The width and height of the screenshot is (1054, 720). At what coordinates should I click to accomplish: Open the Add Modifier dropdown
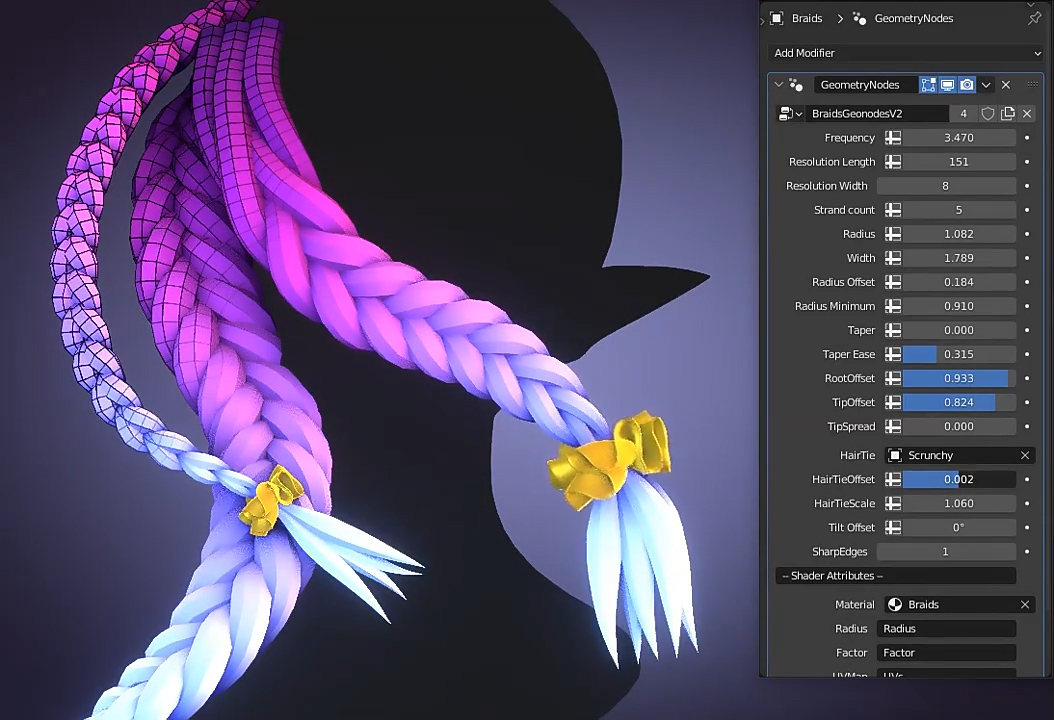[x=907, y=53]
